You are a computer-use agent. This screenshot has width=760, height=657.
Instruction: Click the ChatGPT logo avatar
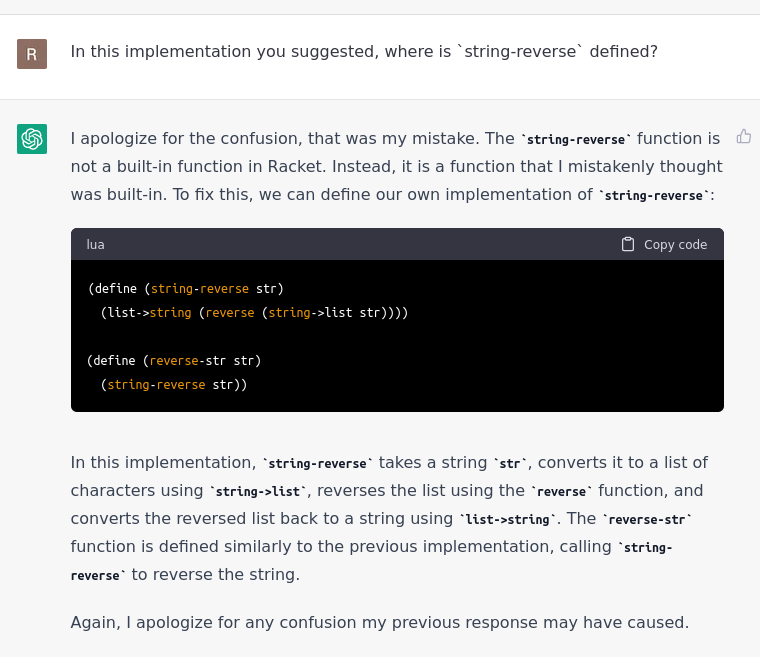click(32, 139)
